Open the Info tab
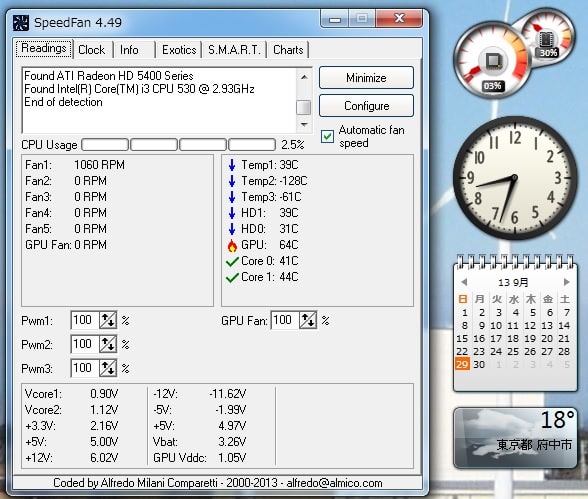The image size is (588, 499). click(x=129, y=50)
